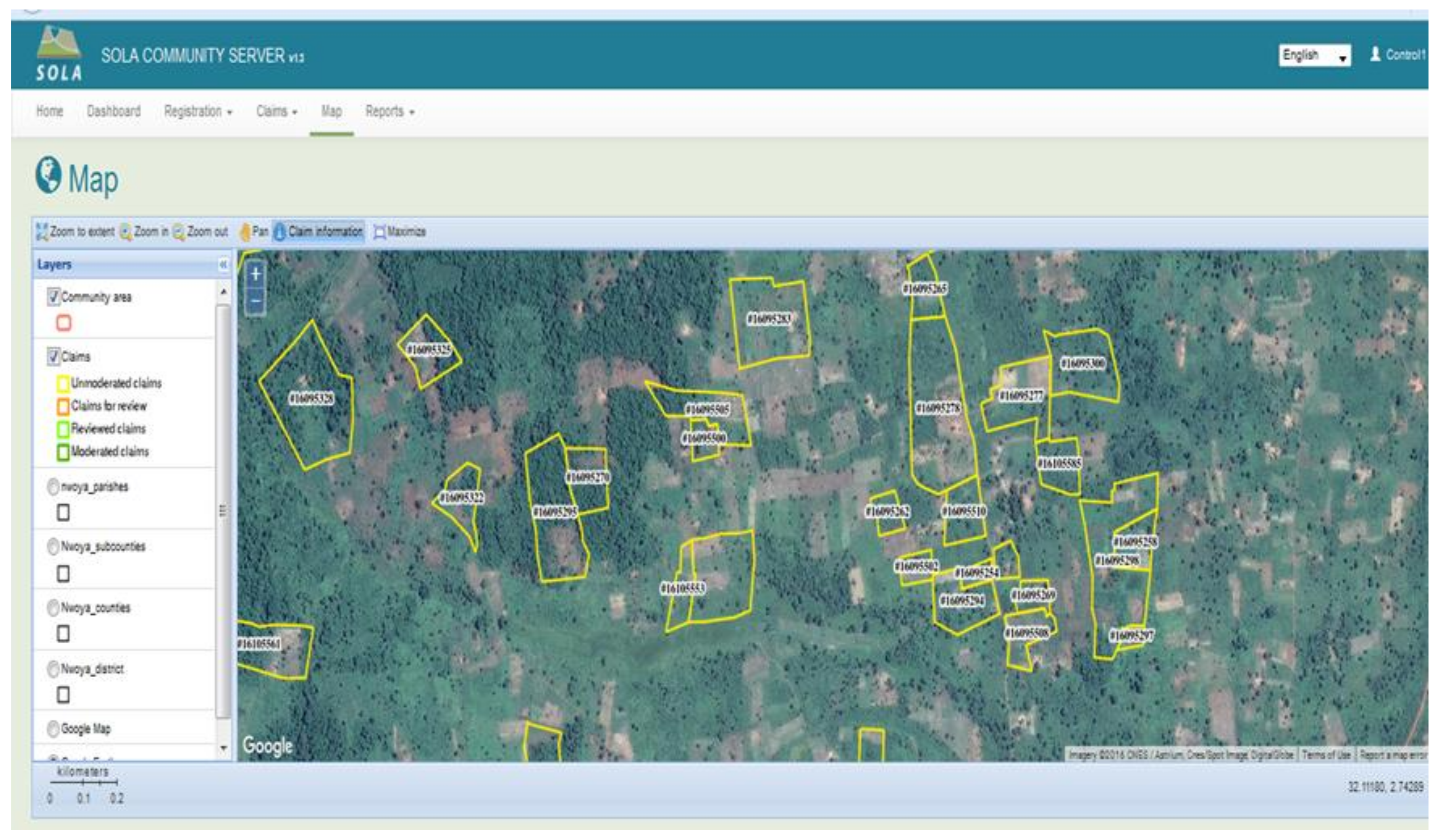The height and width of the screenshot is (840, 1438).
Task: Click the Community area legend symbol
Action: click(64, 323)
